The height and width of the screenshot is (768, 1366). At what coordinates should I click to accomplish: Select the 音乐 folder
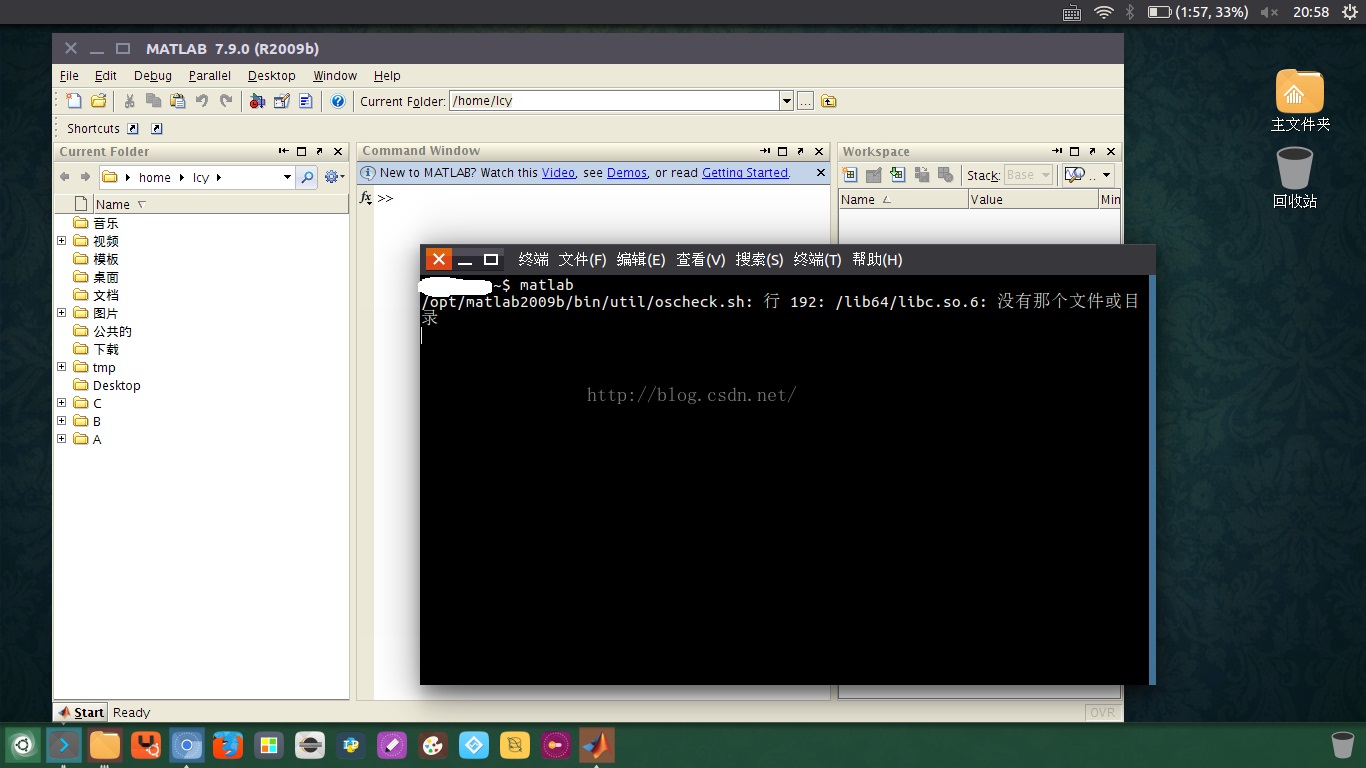tap(105, 223)
